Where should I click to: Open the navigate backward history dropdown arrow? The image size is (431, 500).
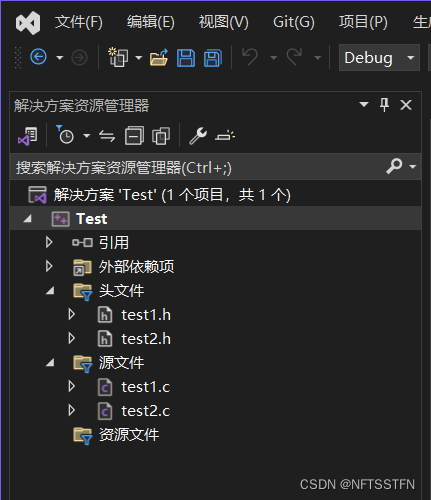(60, 58)
